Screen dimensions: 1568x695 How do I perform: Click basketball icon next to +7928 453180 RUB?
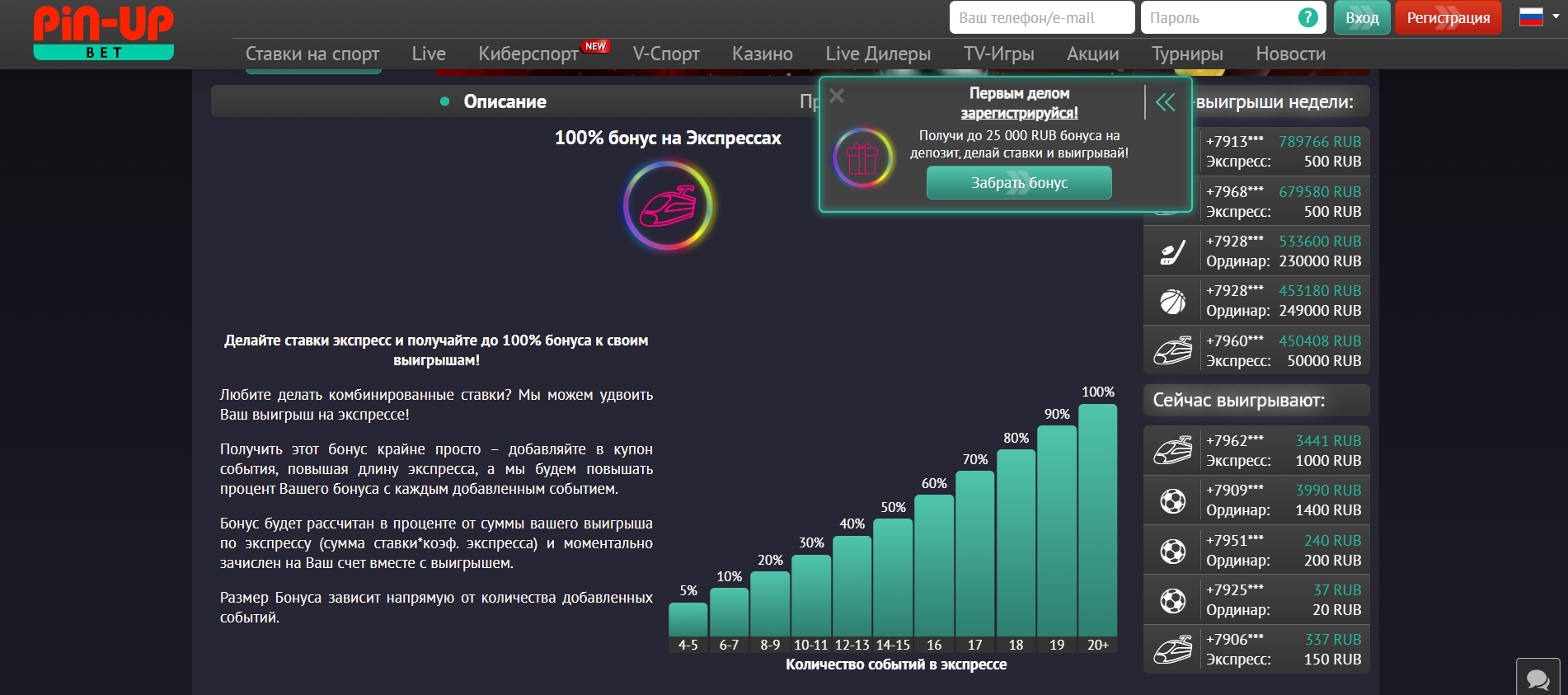1172,302
